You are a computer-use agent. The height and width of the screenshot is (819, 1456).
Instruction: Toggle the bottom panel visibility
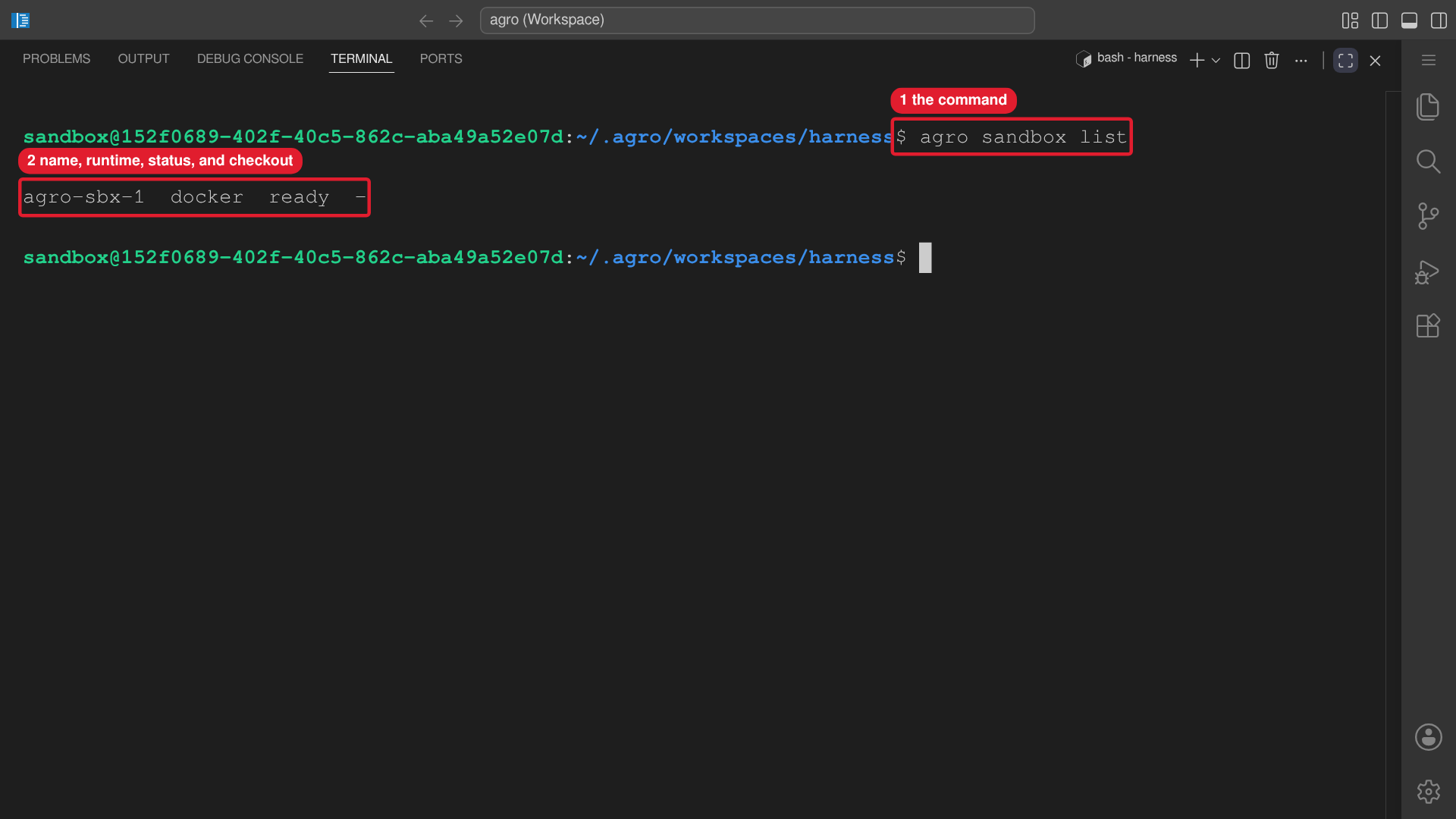click(x=1409, y=20)
